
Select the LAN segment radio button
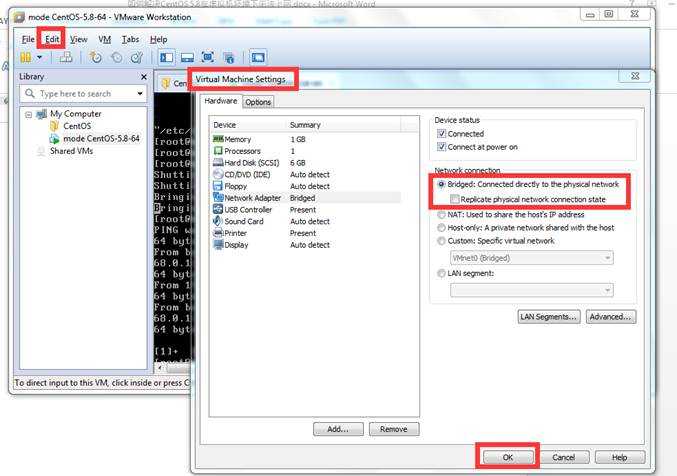coord(441,273)
